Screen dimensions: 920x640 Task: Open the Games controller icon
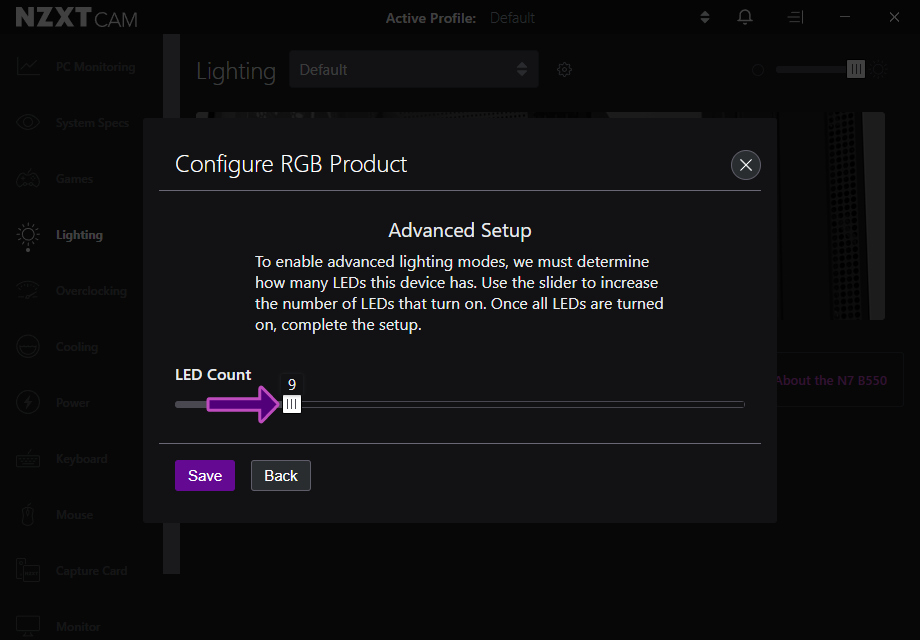(x=28, y=179)
